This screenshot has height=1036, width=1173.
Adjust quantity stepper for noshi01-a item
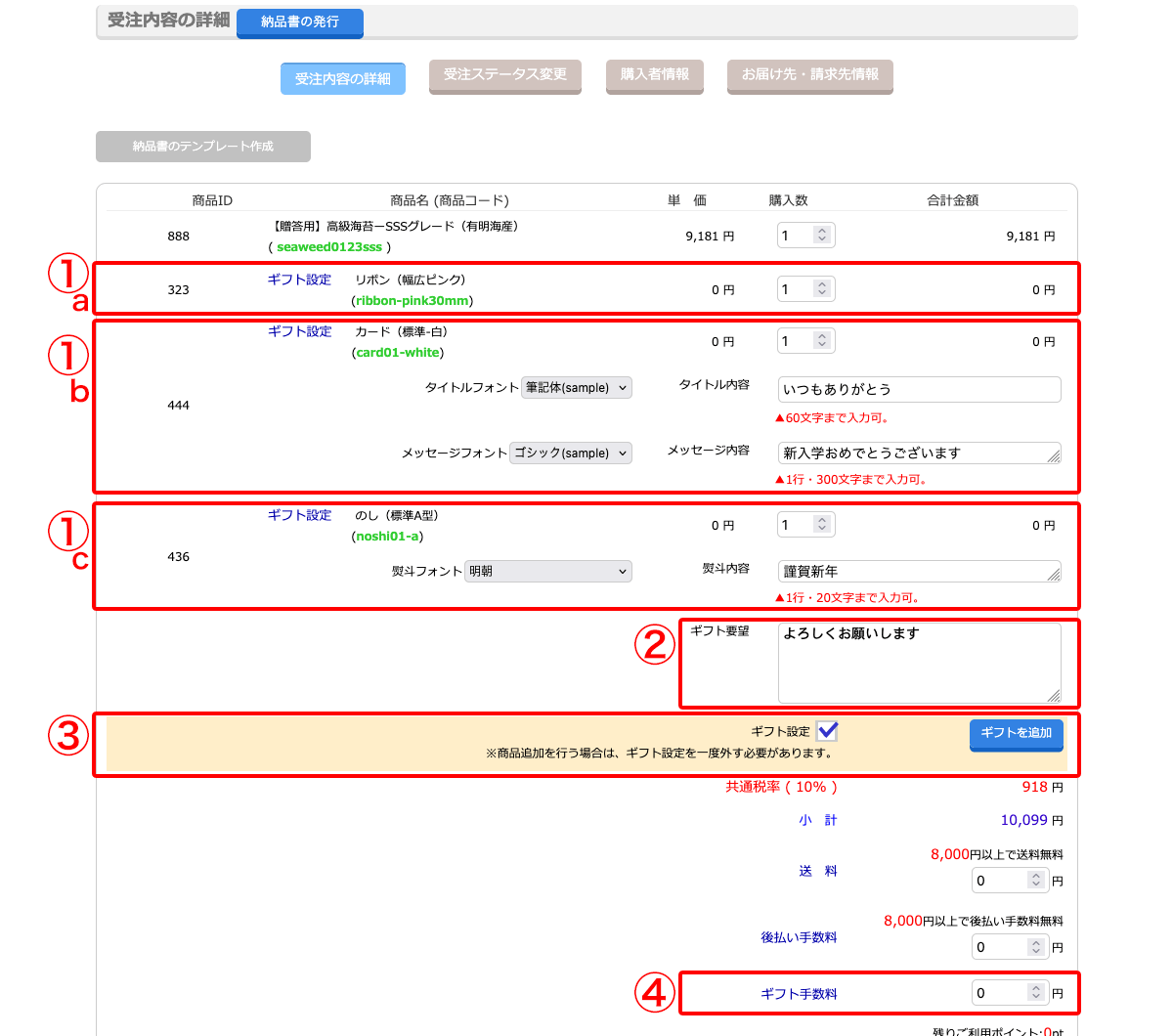coord(822,525)
